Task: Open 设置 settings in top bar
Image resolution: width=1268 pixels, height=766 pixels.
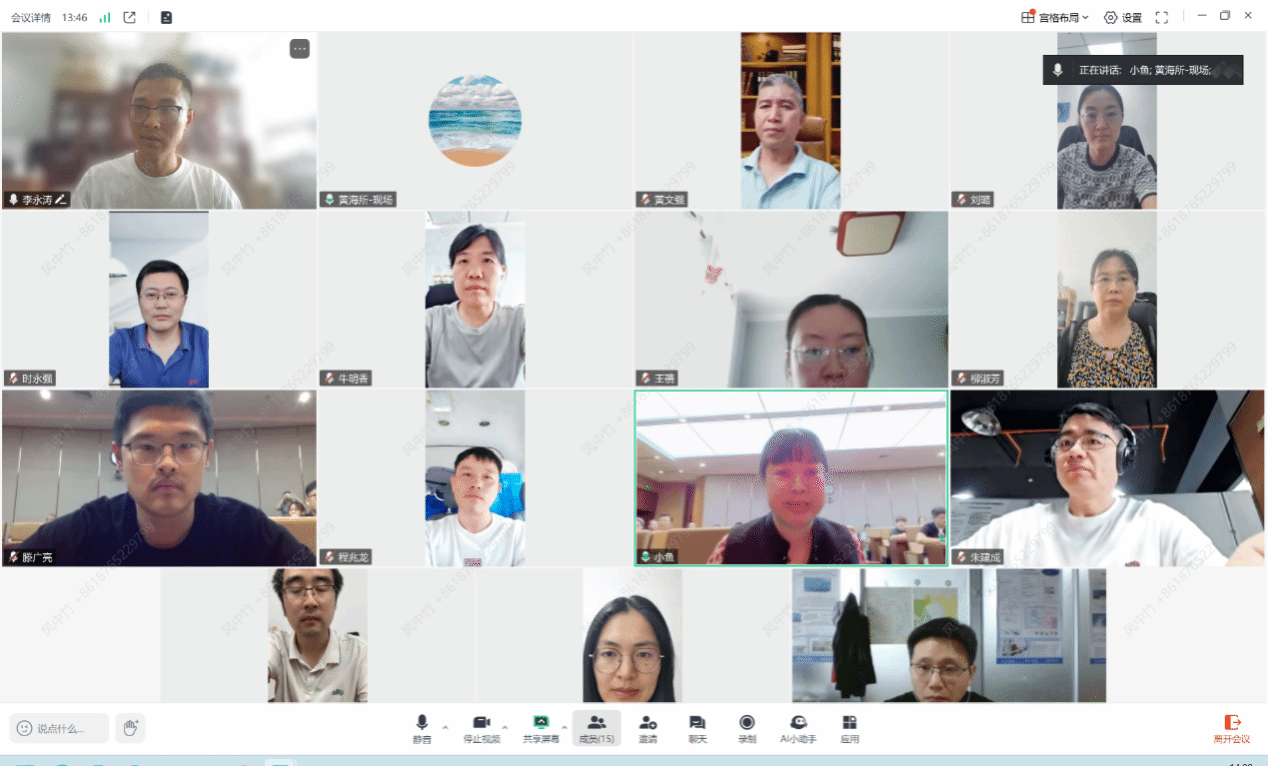Action: 1122,17
